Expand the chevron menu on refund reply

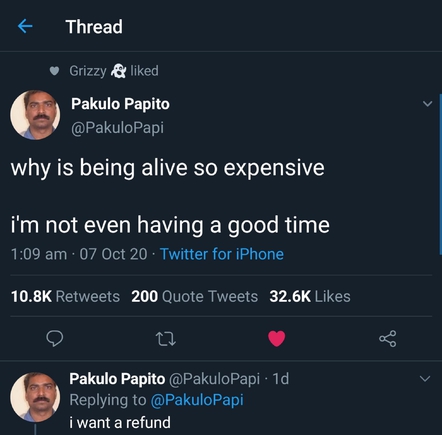pyautogui.click(x=425, y=379)
